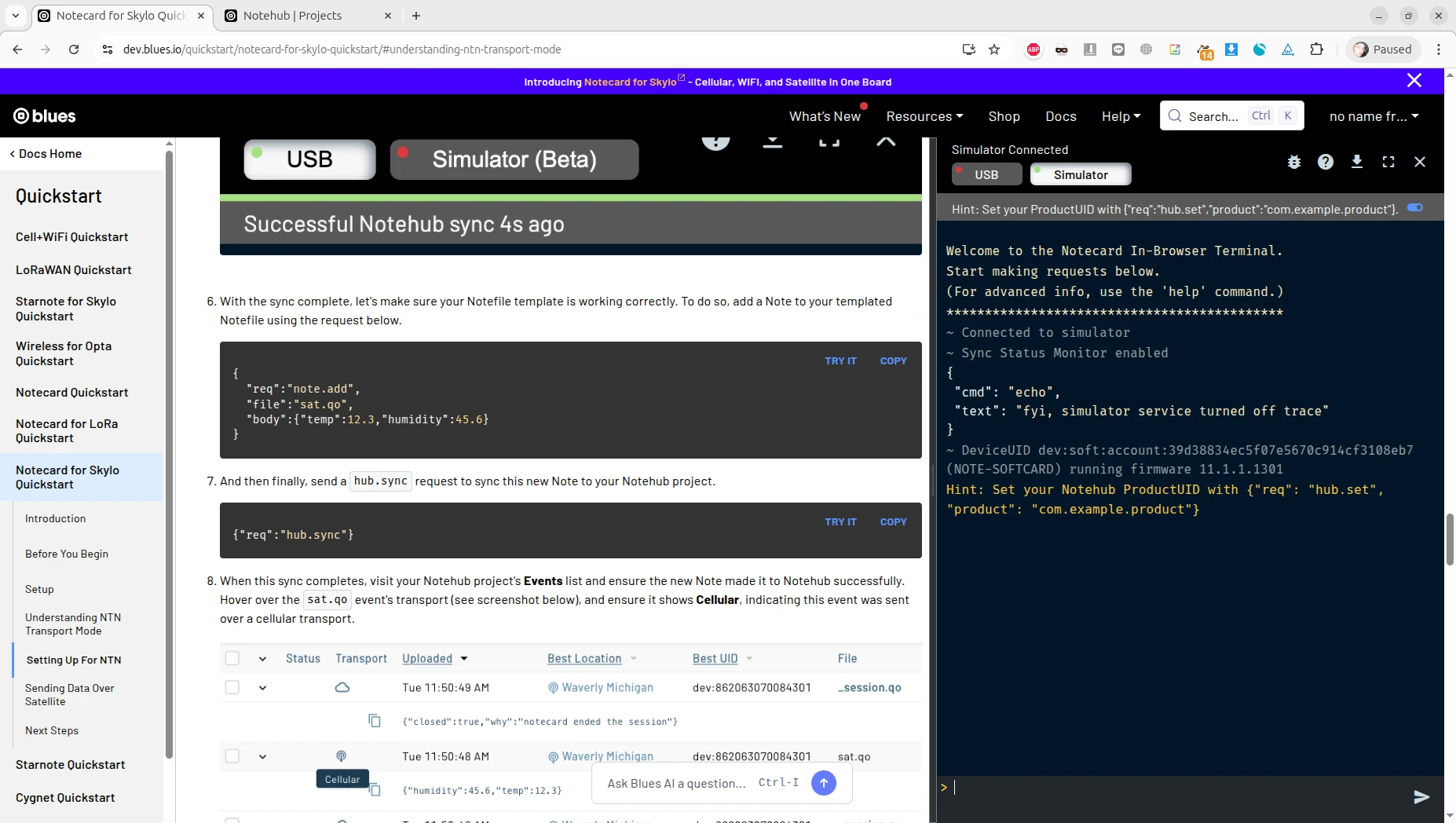Select the _session.qo event checkbox
This screenshot has width=1456, height=823.
point(232,687)
